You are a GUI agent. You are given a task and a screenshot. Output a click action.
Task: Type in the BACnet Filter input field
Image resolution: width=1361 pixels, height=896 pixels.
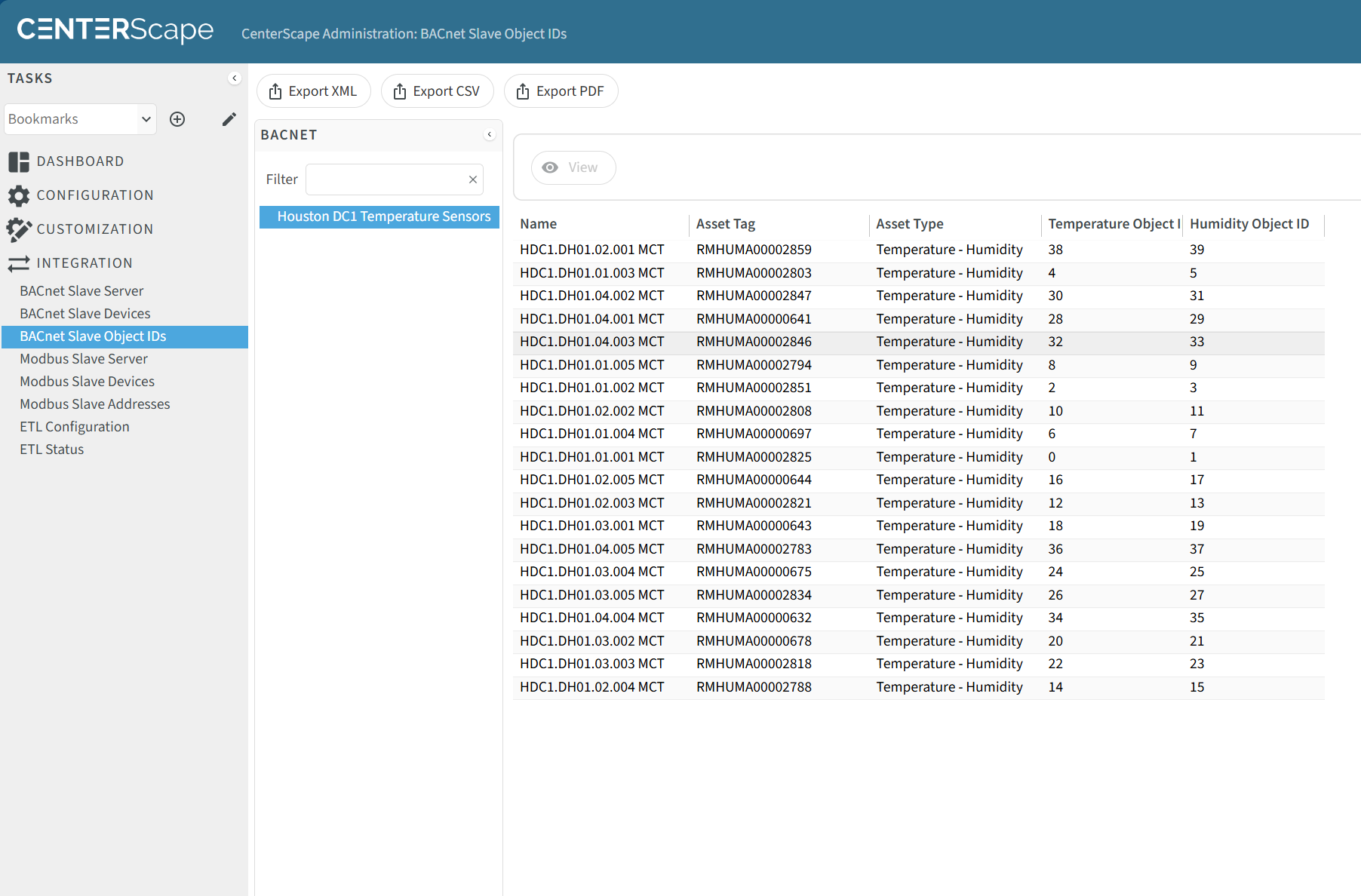(x=386, y=180)
